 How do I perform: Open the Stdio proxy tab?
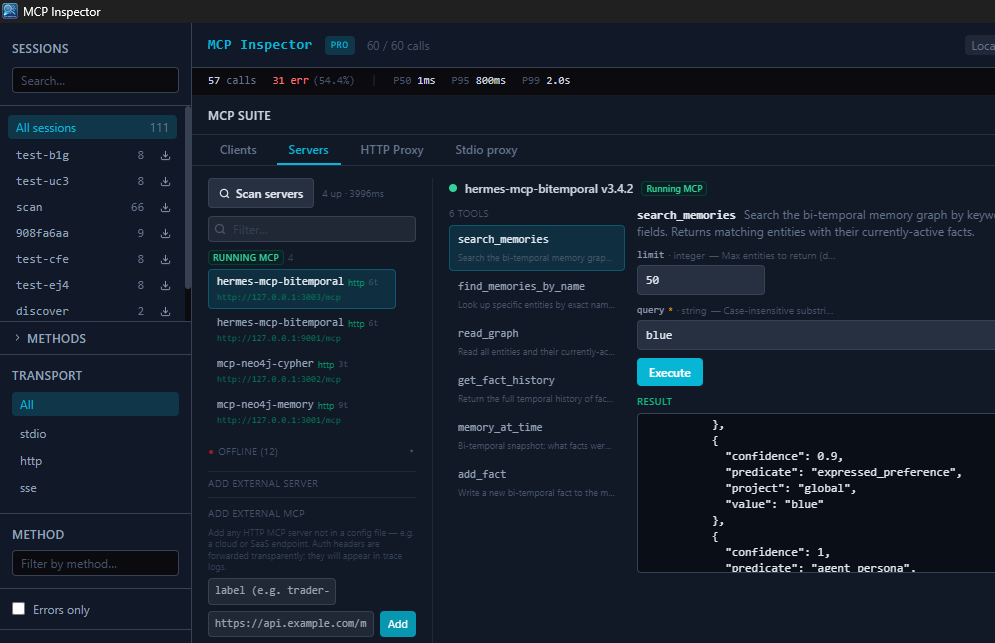click(486, 150)
